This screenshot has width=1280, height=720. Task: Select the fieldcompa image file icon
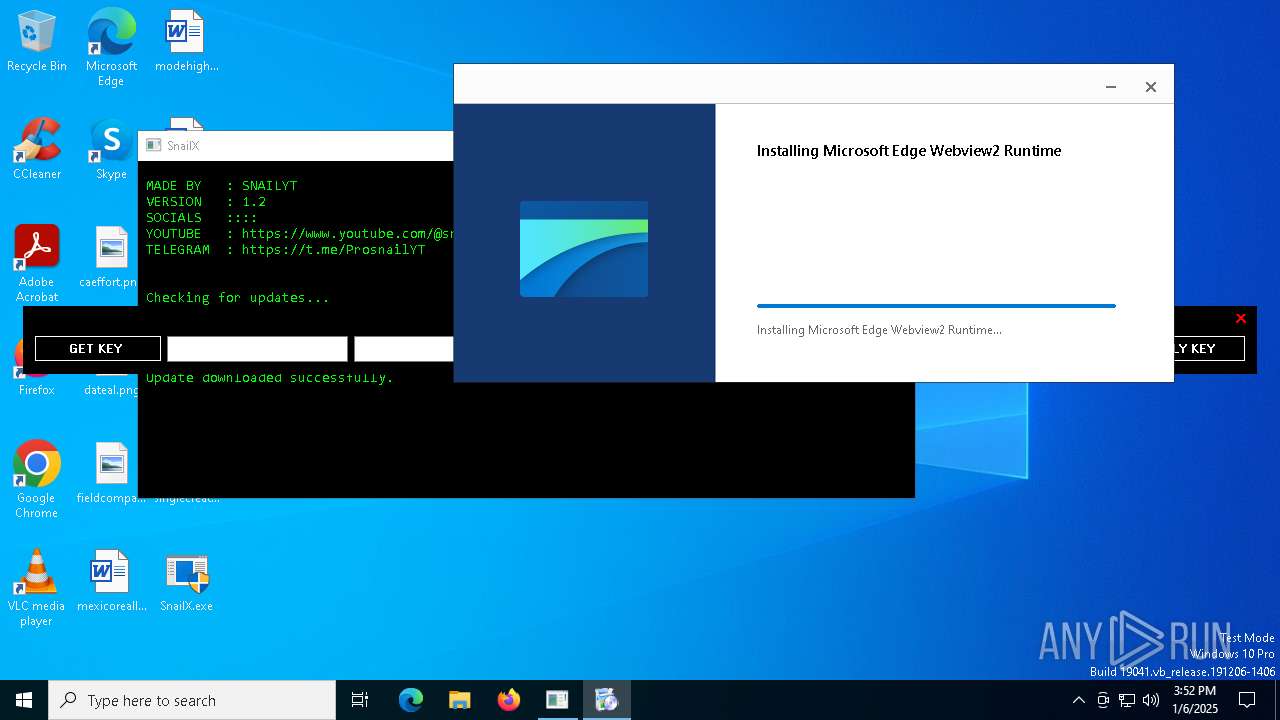pyautogui.click(x=111, y=474)
